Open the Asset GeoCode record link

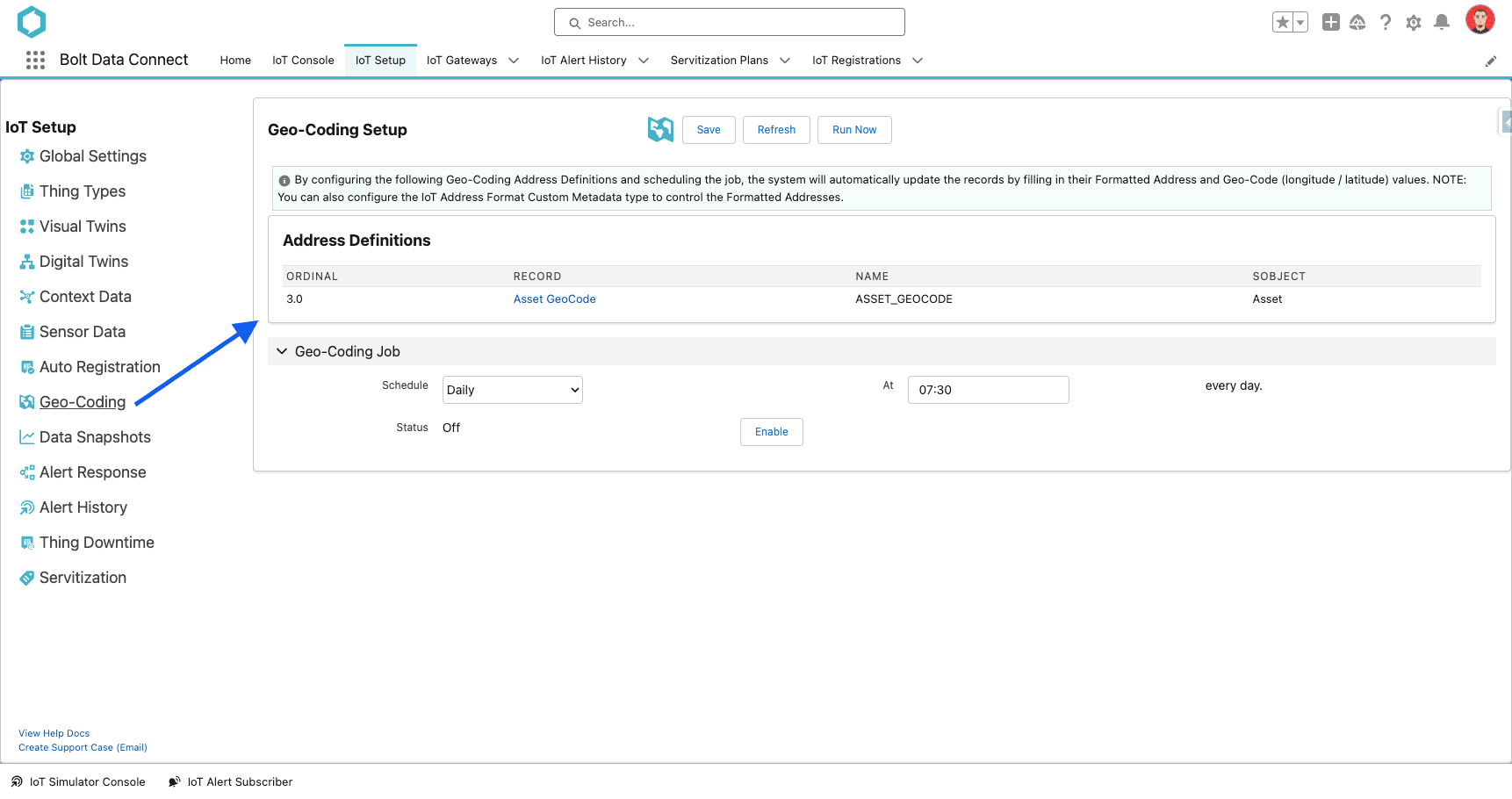click(x=555, y=299)
